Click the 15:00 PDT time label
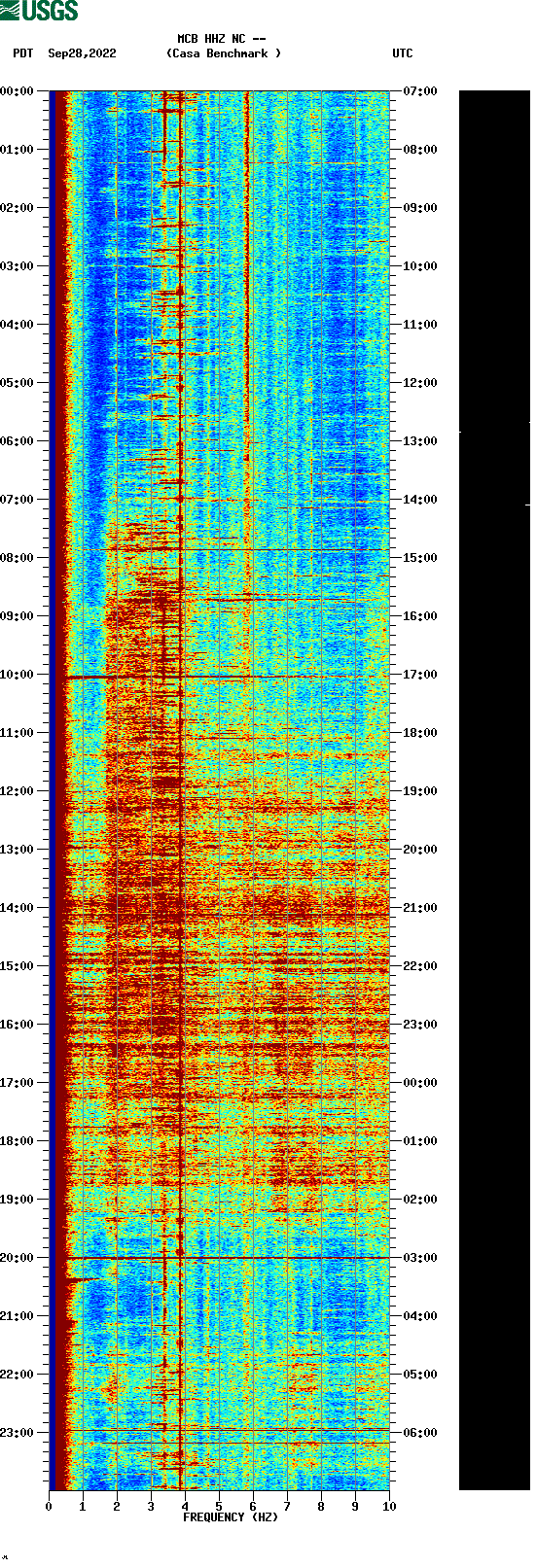This screenshot has height=1568, width=537. 17,966
